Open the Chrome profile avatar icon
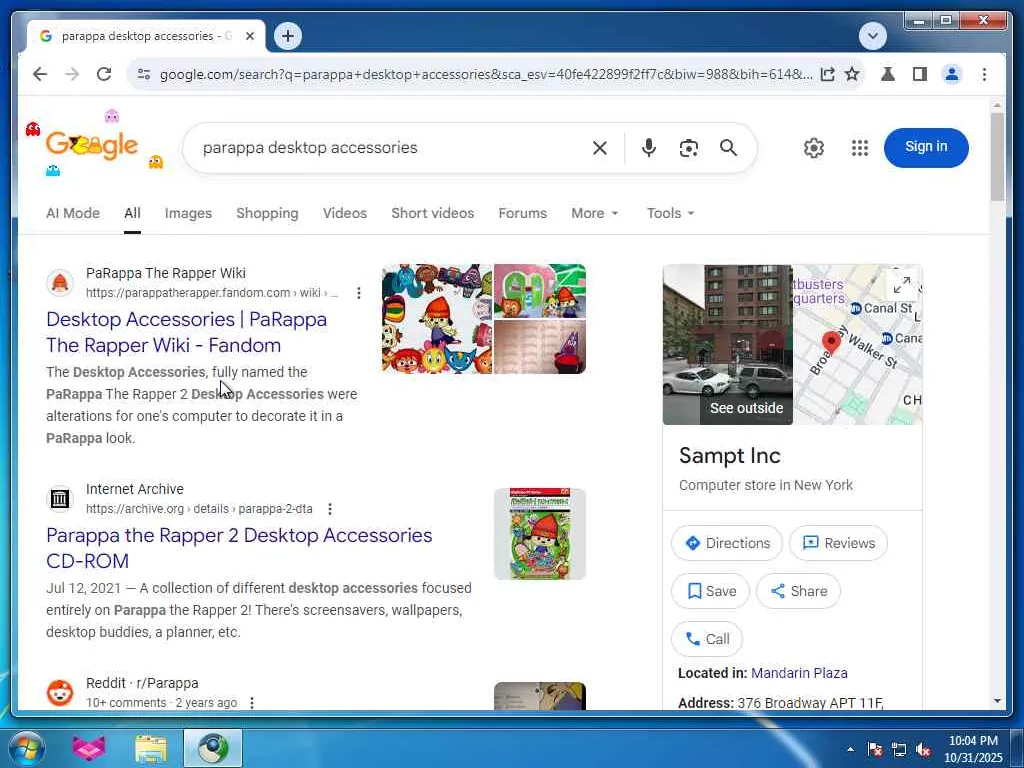The width and height of the screenshot is (1024, 768). click(952, 74)
